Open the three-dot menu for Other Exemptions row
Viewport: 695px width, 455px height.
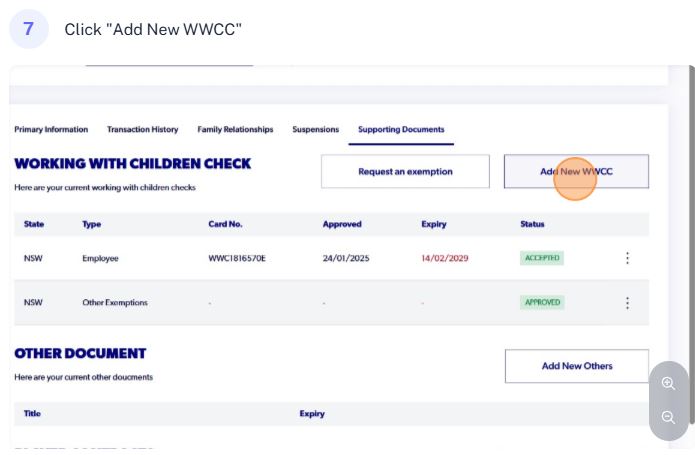pos(627,303)
